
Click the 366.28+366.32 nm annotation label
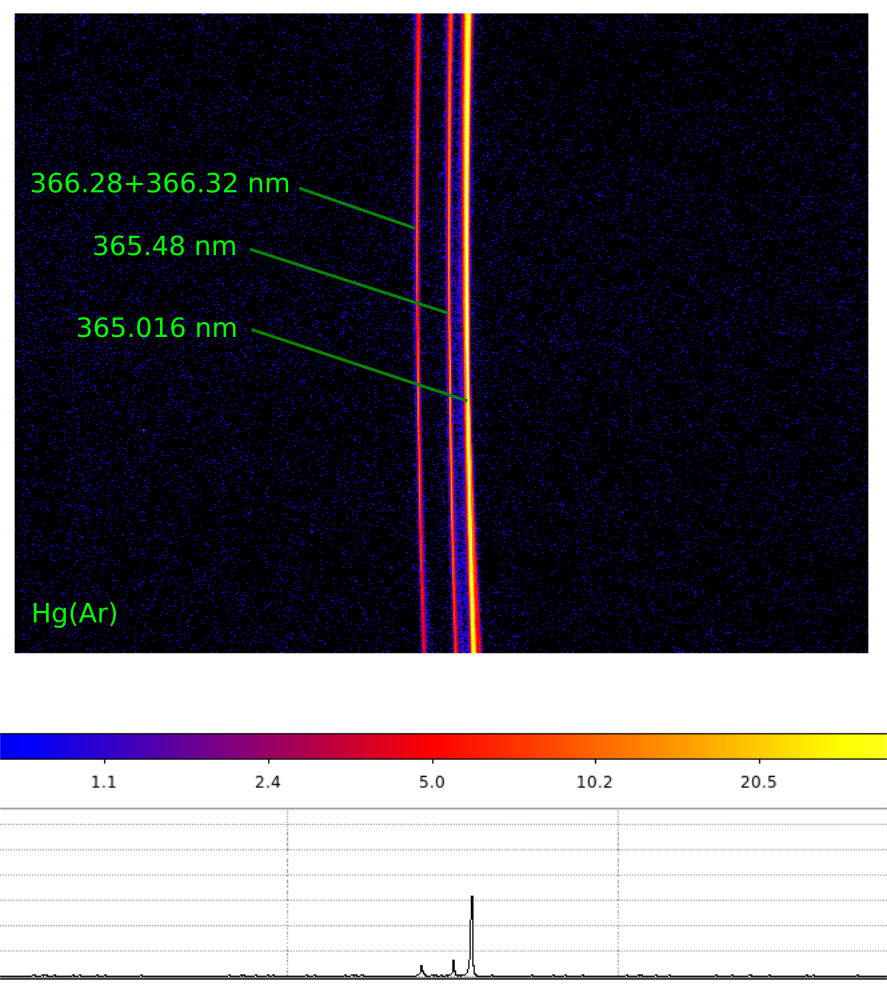(x=160, y=184)
